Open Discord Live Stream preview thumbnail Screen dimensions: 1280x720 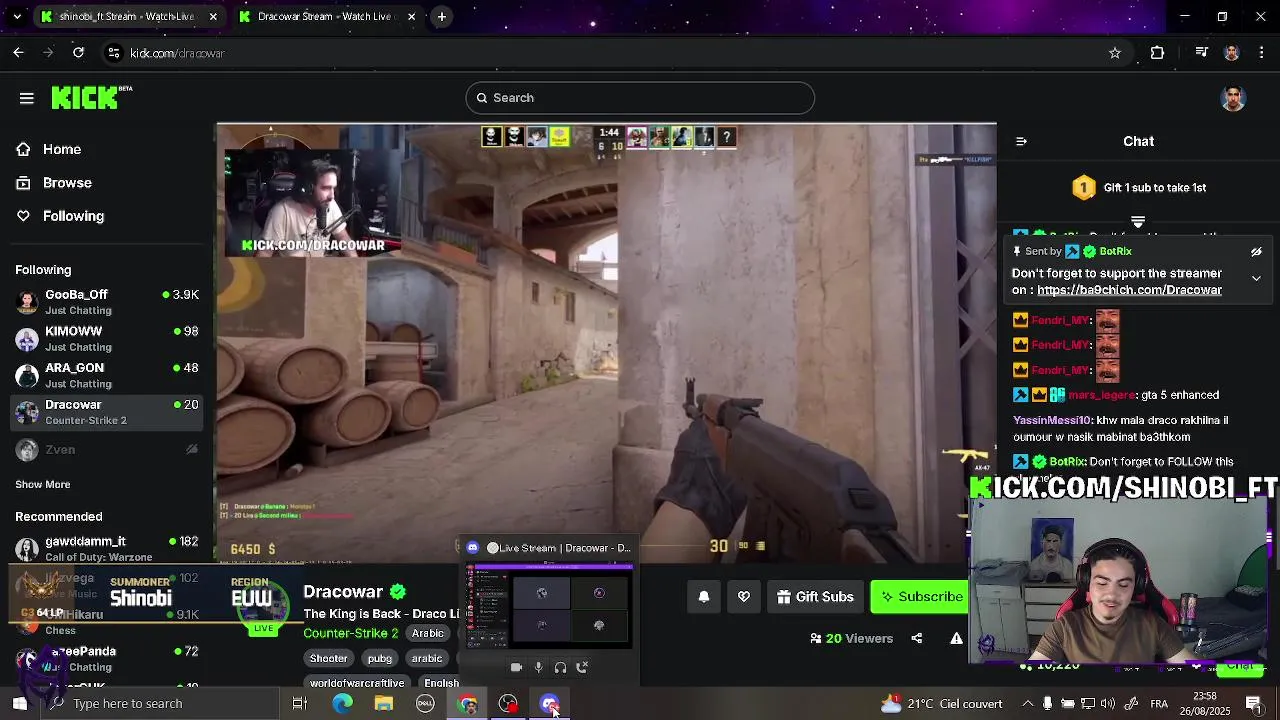[x=549, y=607]
